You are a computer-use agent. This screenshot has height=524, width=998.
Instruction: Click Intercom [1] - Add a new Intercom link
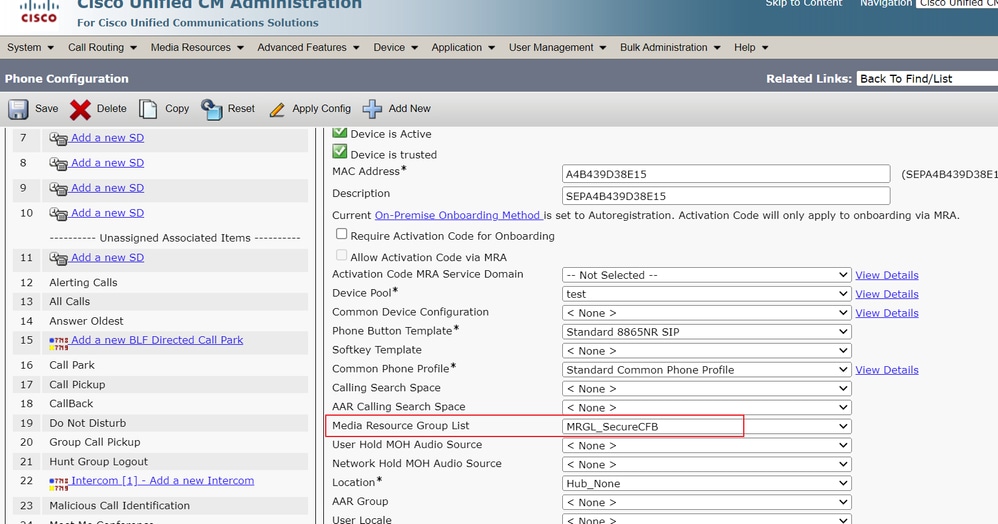tap(162, 481)
